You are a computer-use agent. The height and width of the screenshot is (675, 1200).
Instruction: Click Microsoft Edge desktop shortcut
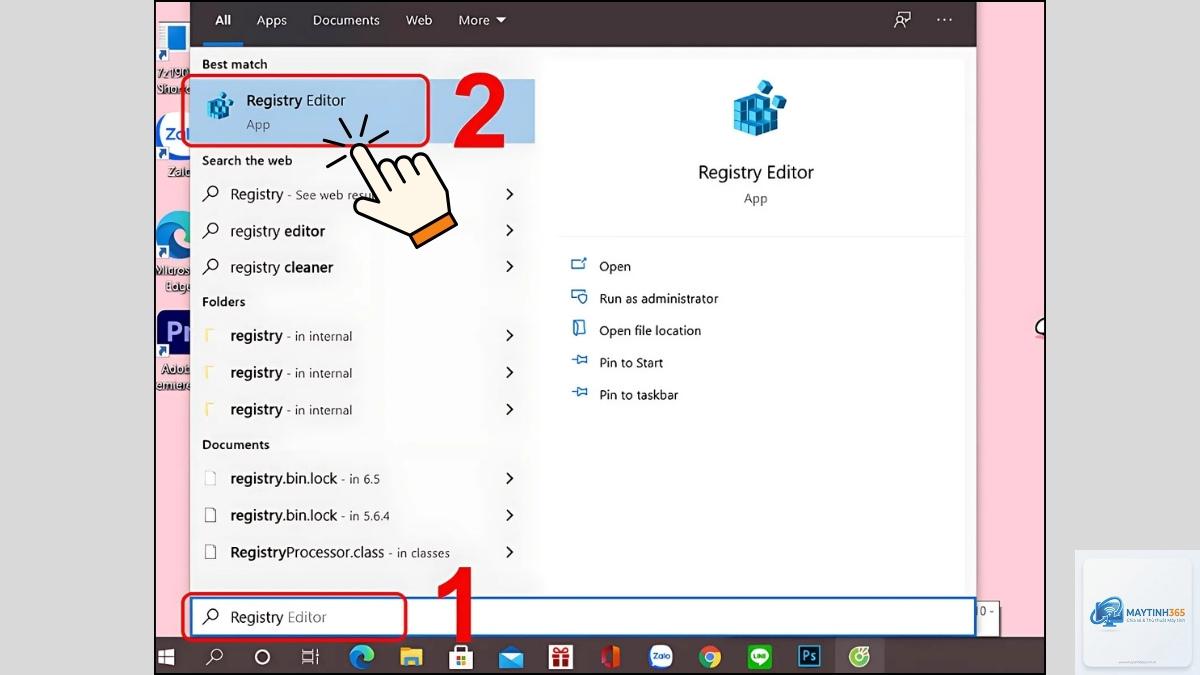(173, 252)
